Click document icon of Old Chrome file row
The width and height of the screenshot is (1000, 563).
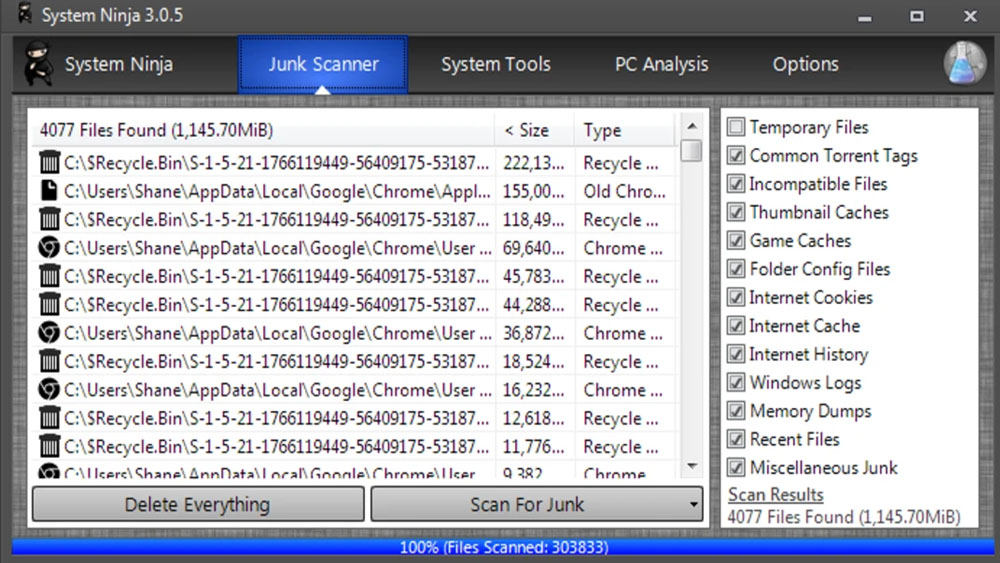coord(48,191)
